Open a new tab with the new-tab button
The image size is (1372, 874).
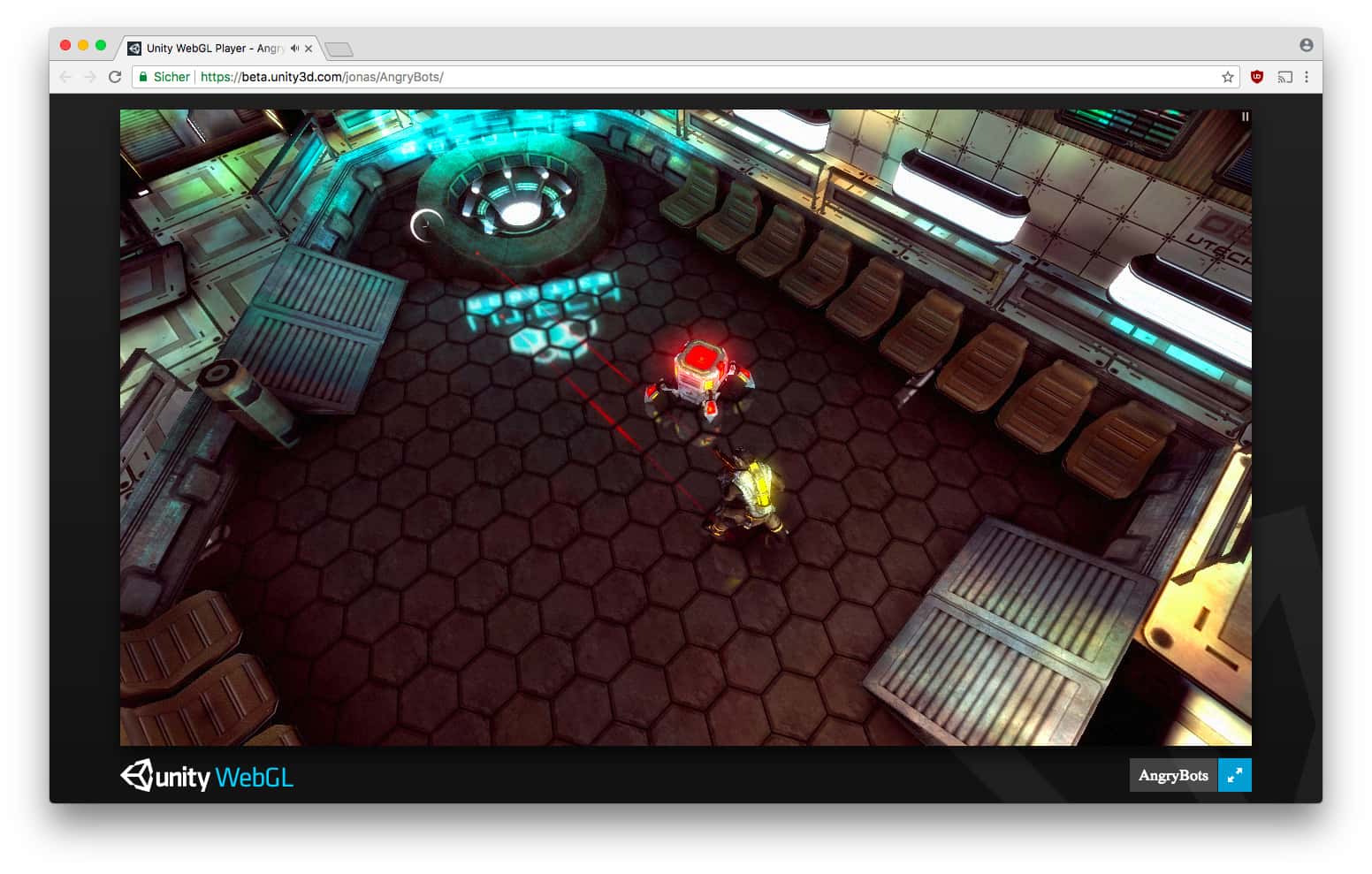tap(339, 49)
